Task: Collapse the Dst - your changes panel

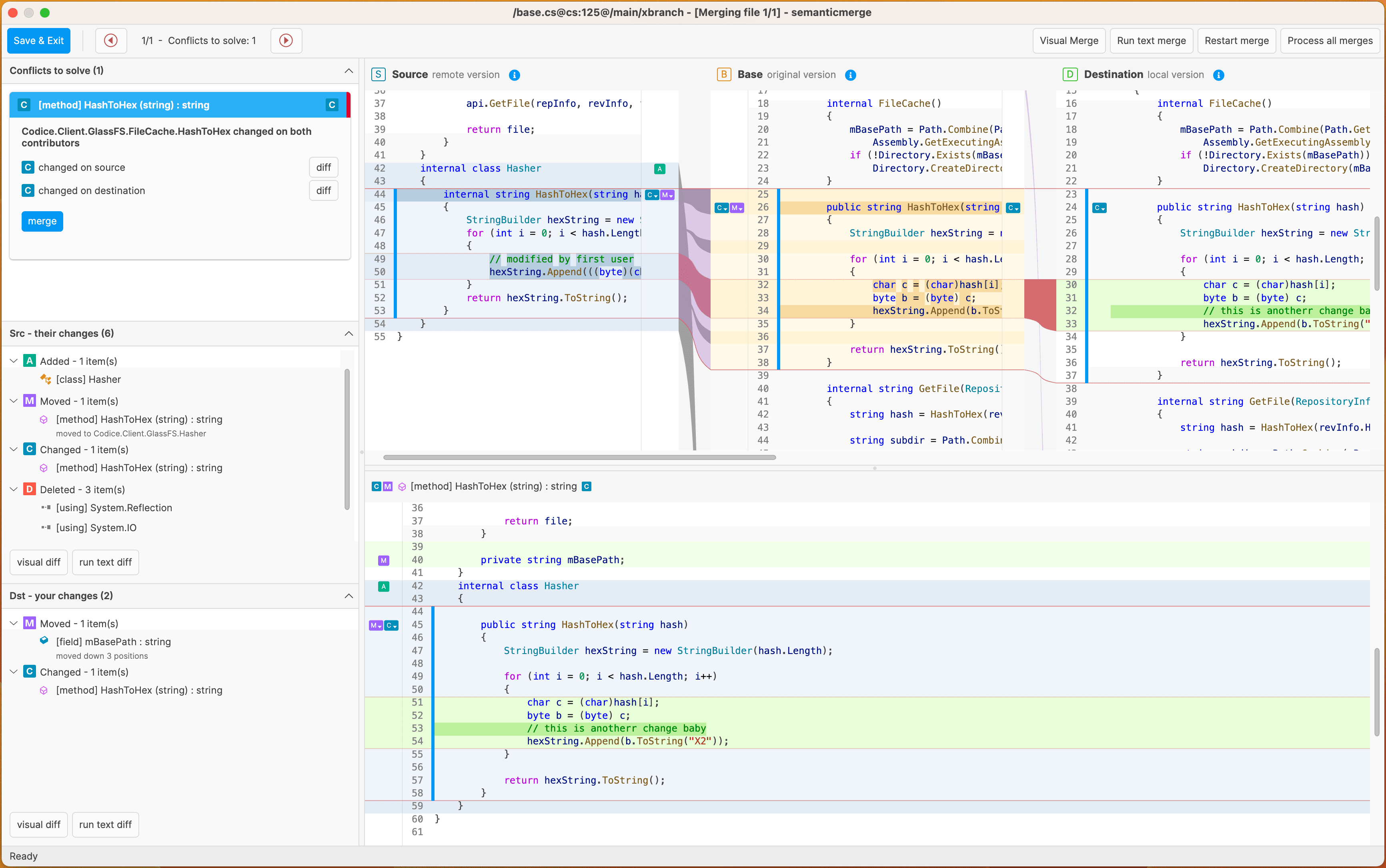Action: pos(349,596)
